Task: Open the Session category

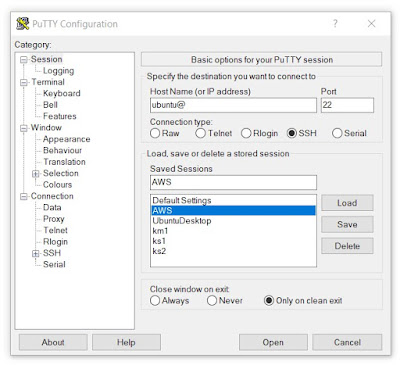Action: [46, 59]
